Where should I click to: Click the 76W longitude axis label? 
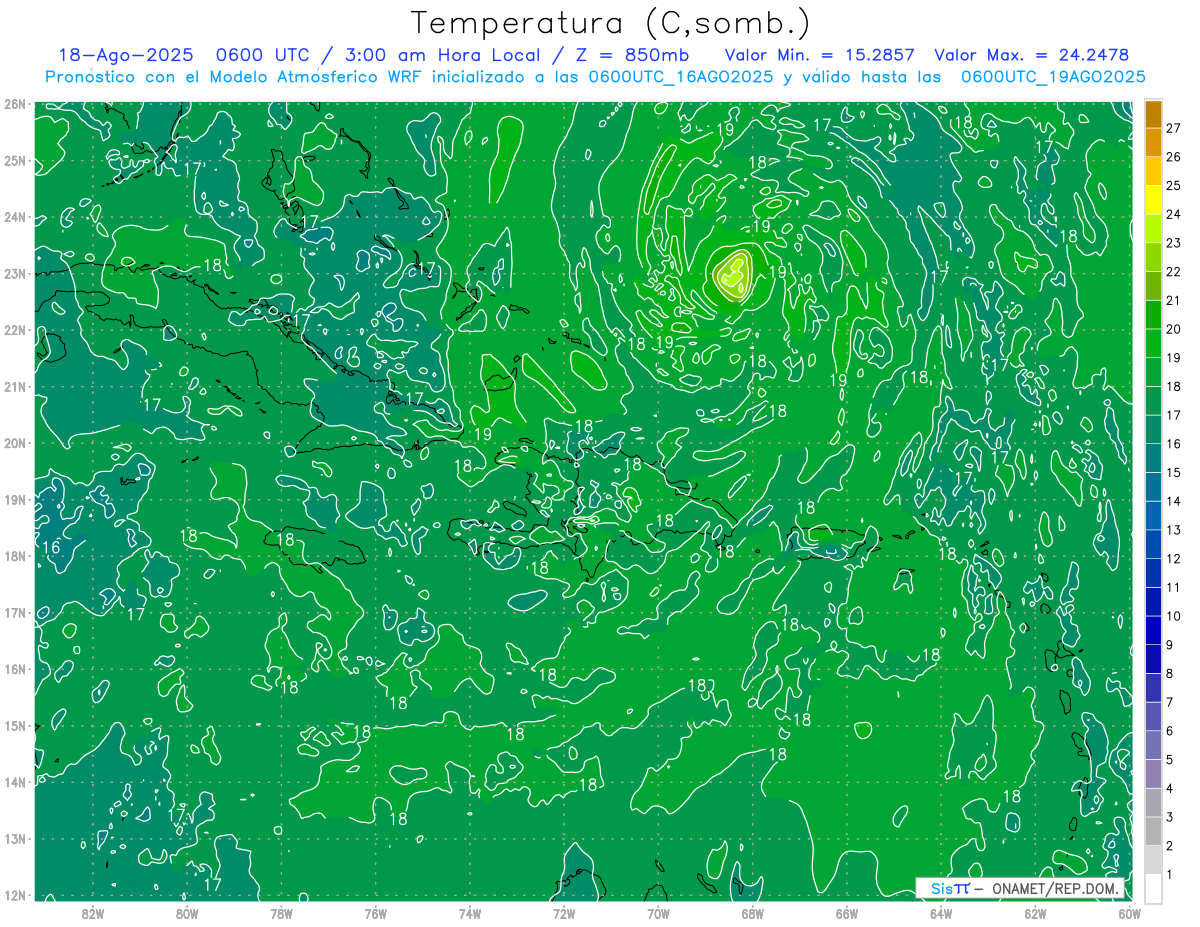click(376, 913)
